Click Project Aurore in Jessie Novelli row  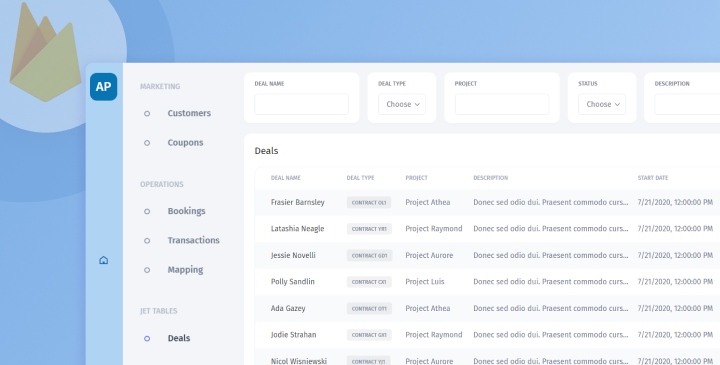pyautogui.click(x=429, y=255)
